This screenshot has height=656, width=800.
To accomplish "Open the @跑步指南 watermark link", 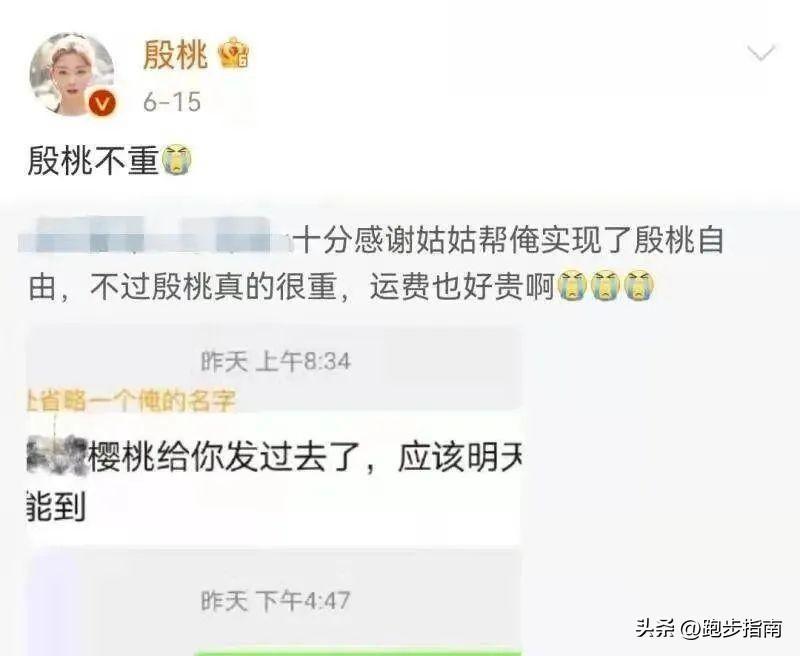I will click(x=733, y=628).
